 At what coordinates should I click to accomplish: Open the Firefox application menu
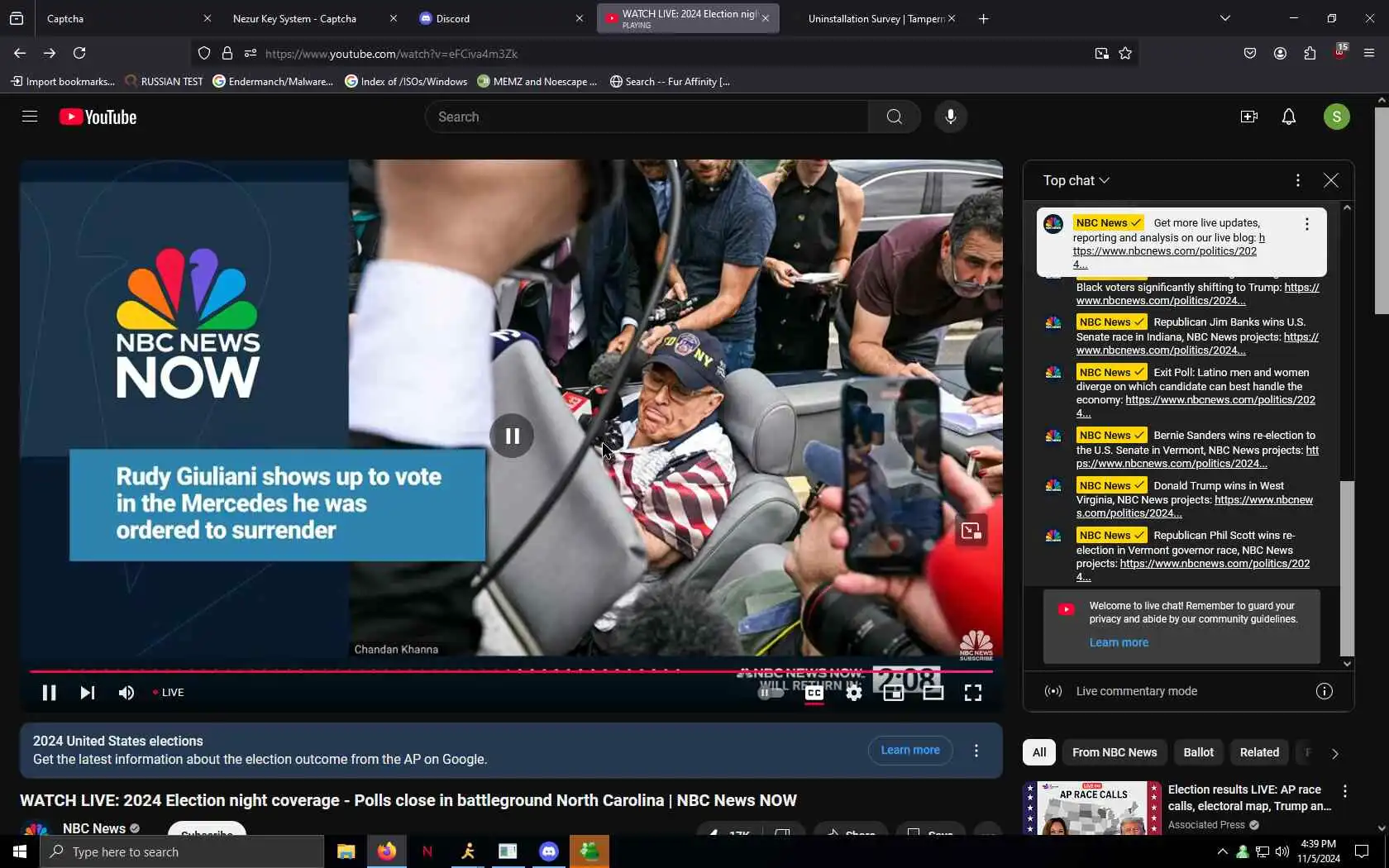click(1368, 53)
